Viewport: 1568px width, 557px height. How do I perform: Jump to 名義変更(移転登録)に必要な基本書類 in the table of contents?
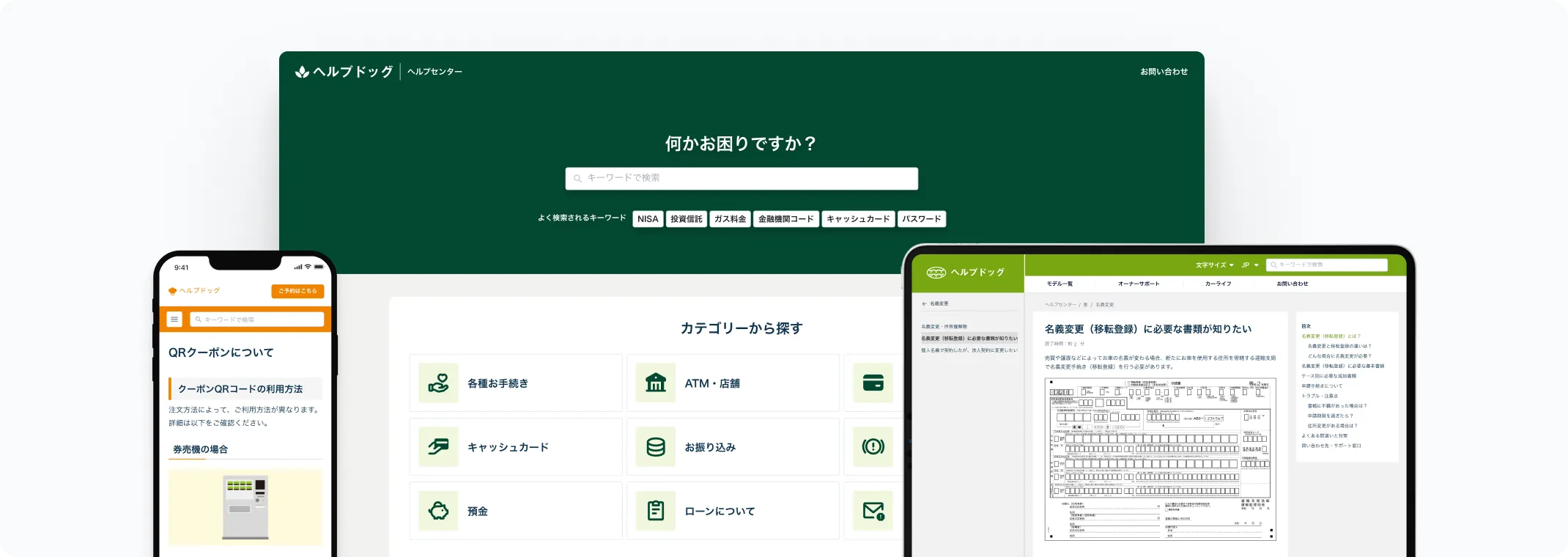click(x=1342, y=366)
